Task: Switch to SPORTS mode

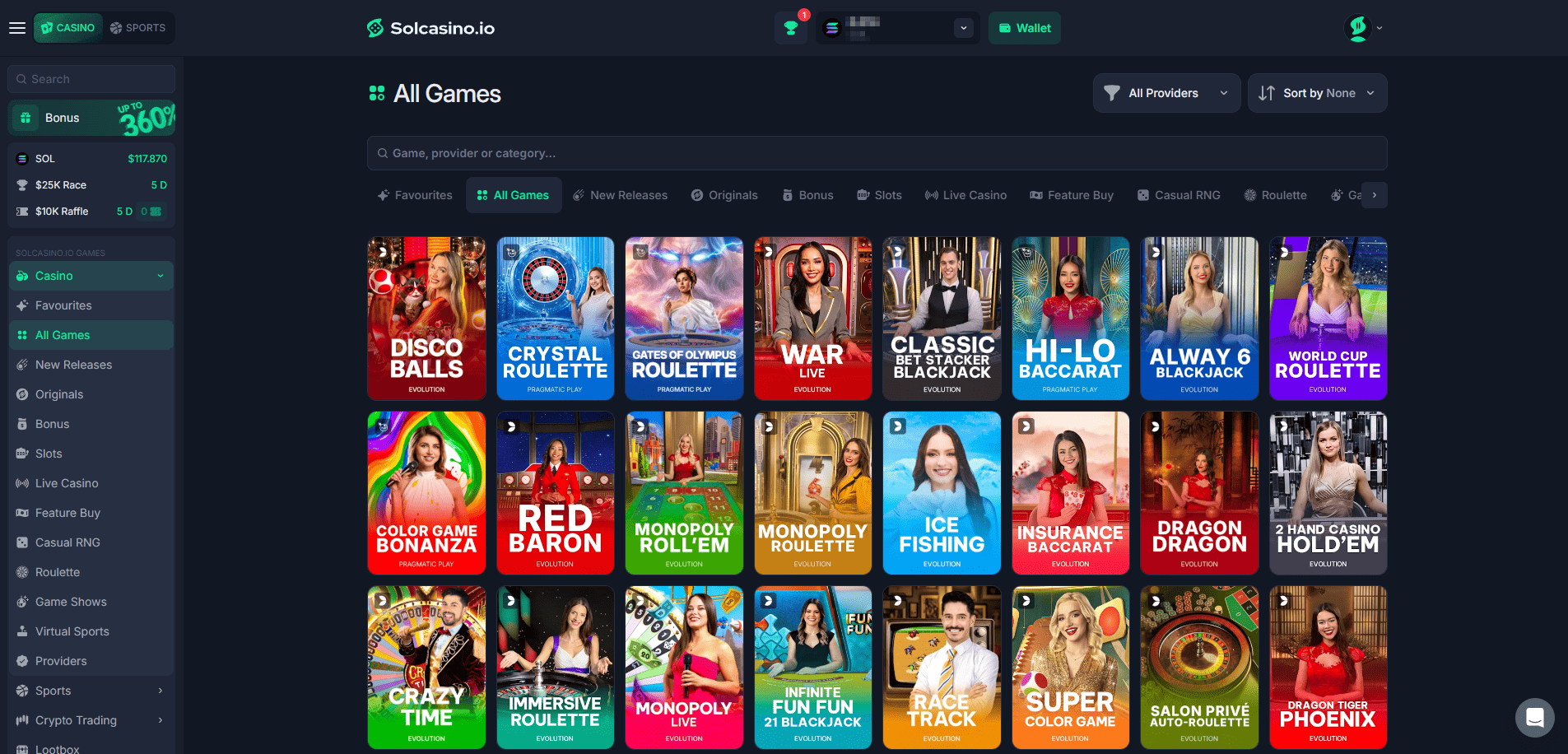Action: [138, 28]
